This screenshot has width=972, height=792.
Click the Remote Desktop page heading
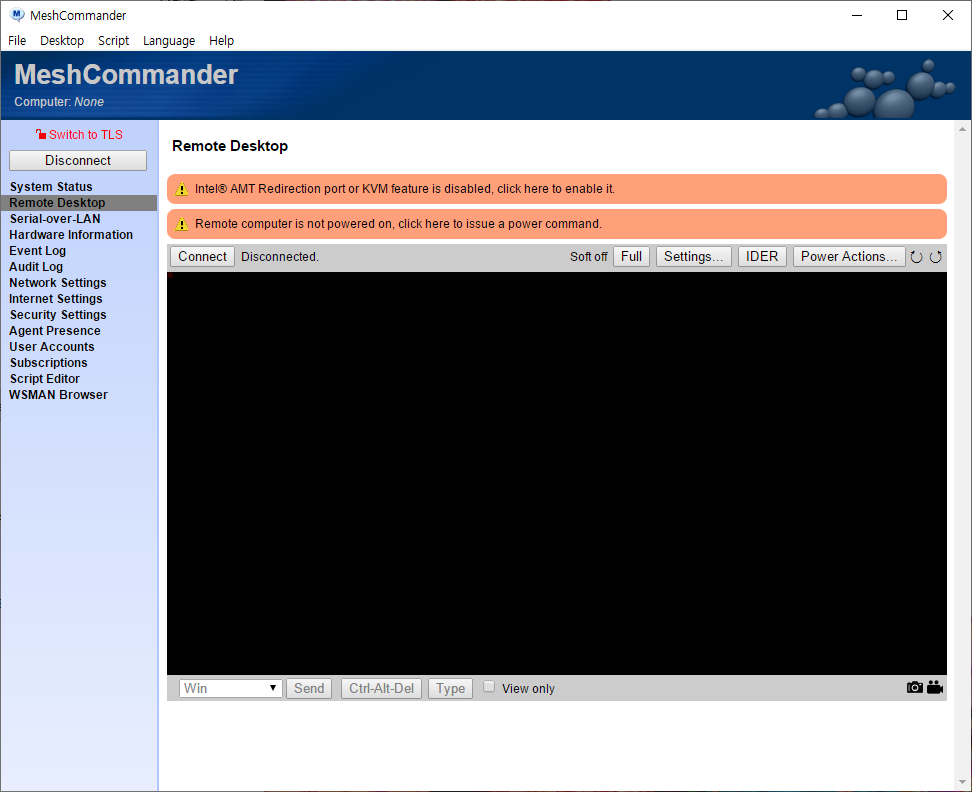(230, 146)
